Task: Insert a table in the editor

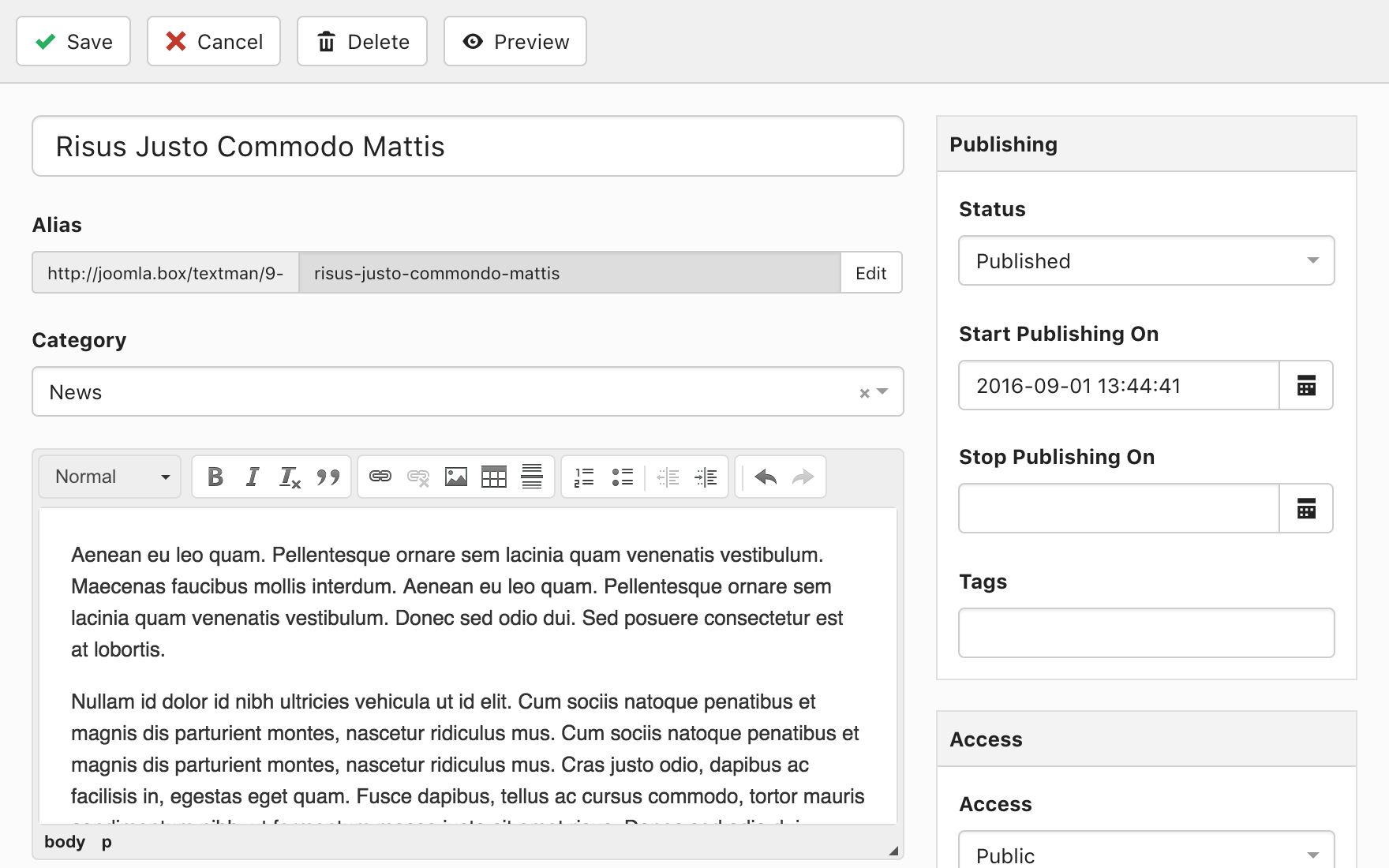Action: tap(494, 477)
